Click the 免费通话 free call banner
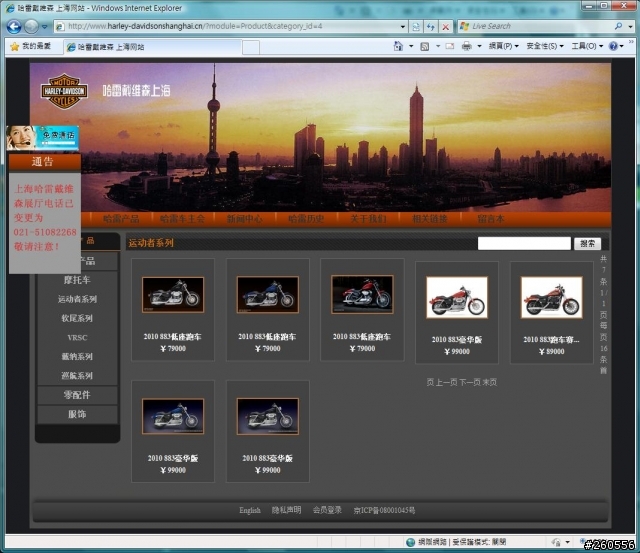 [x=42, y=138]
